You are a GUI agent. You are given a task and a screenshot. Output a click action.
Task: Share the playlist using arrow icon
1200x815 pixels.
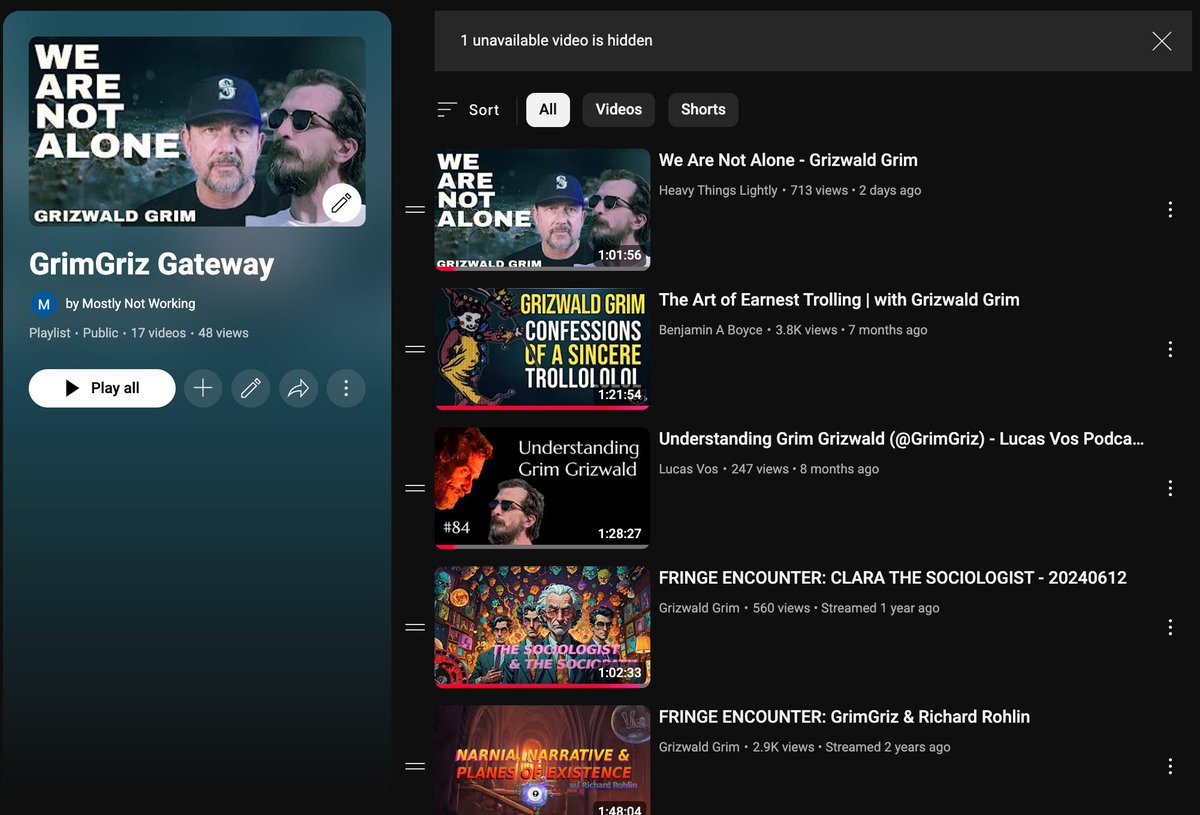tap(299, 388)
